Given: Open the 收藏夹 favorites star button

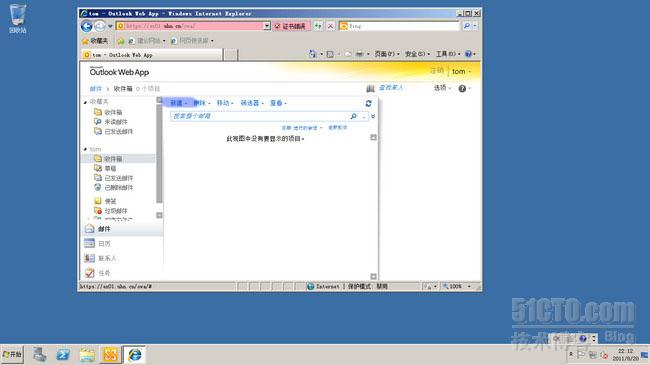Looking at the screenshot, I should 95,41.
